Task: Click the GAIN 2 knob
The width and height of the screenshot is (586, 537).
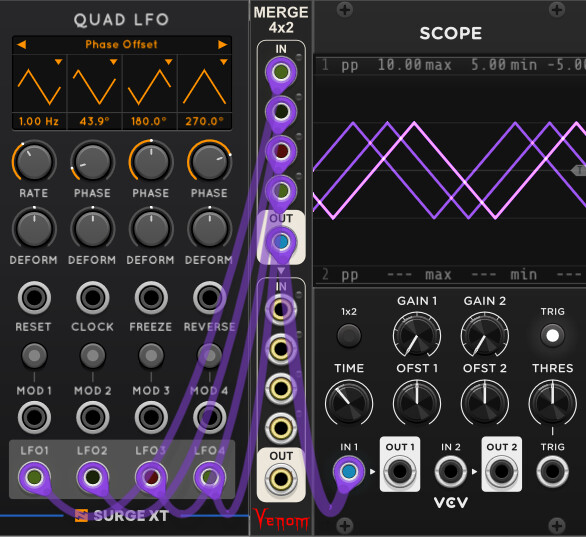Action: click(485, 335)
